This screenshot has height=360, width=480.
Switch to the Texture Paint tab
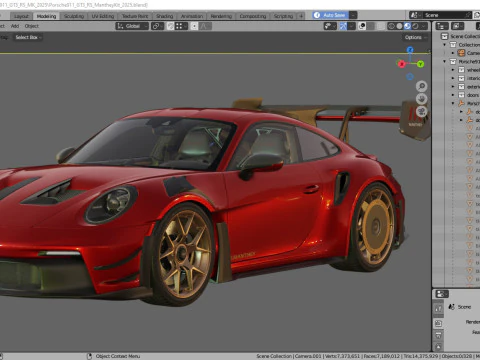(x=135, y=16)
